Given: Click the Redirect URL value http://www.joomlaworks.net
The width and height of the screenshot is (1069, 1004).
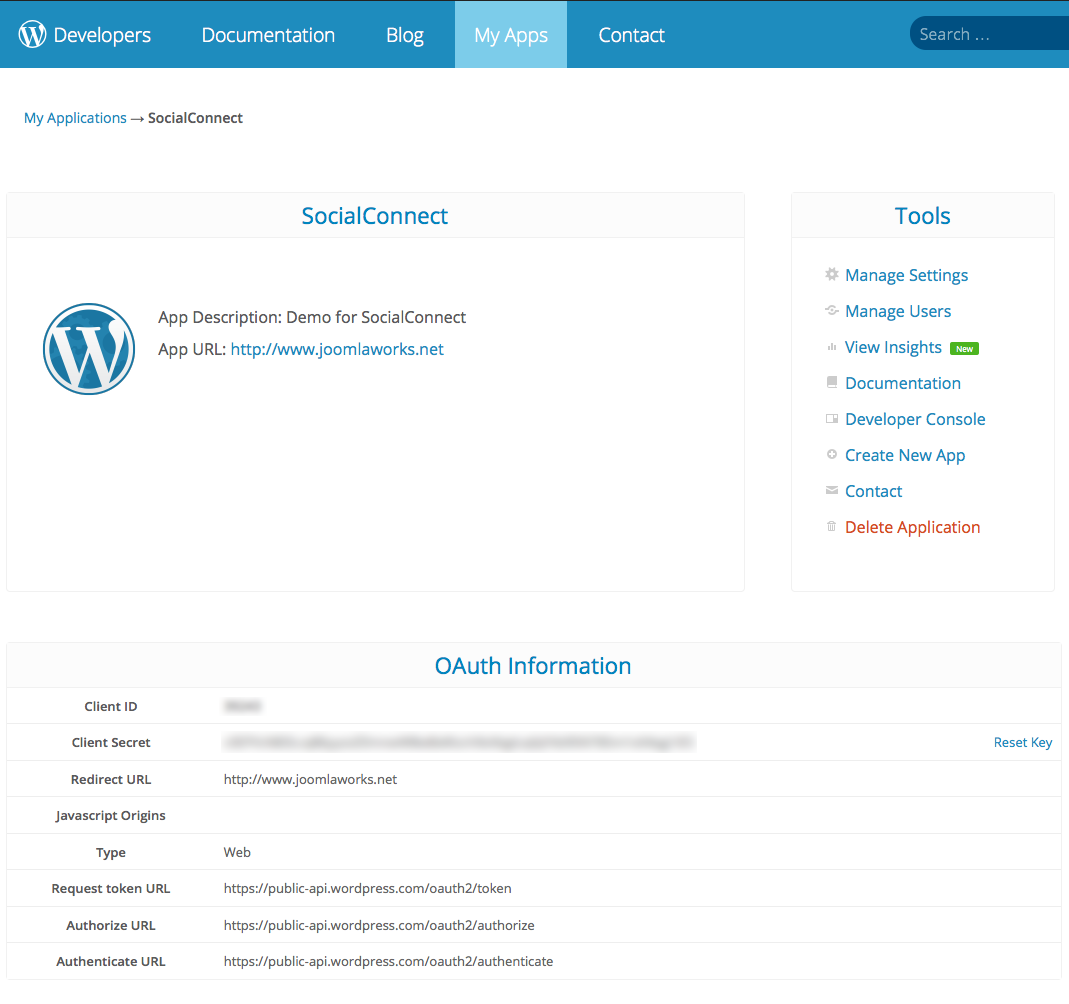Looking at the screenshot, I should pos(310,779).
